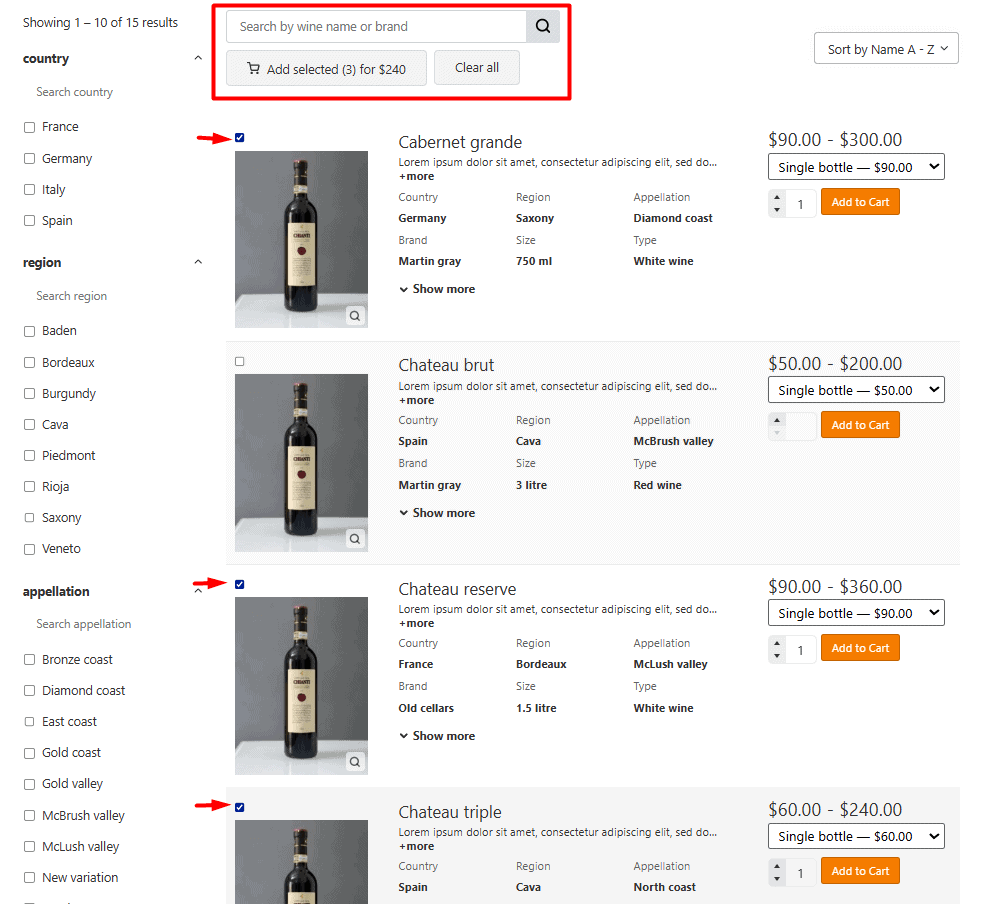
Task: Click the cart icon inside Add selected button
Action: tap(254, 68)
